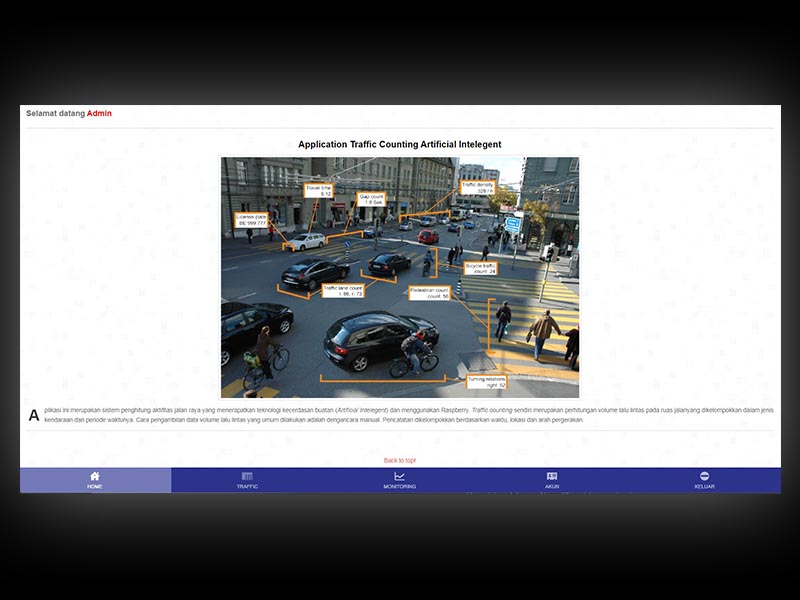Go to the AKUN tab label
Image resolution: width=800 pixels, height=600 pixels.
(x=552, y=487)
